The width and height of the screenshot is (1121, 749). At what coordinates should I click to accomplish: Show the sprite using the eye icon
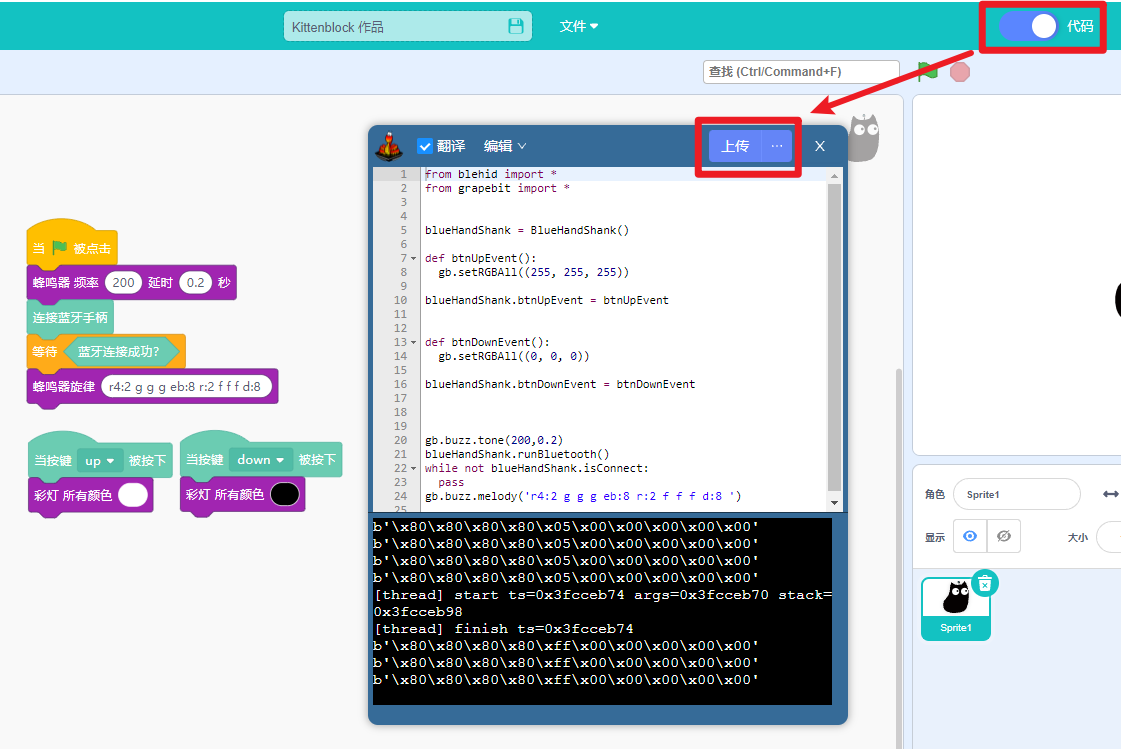point(970,536)
